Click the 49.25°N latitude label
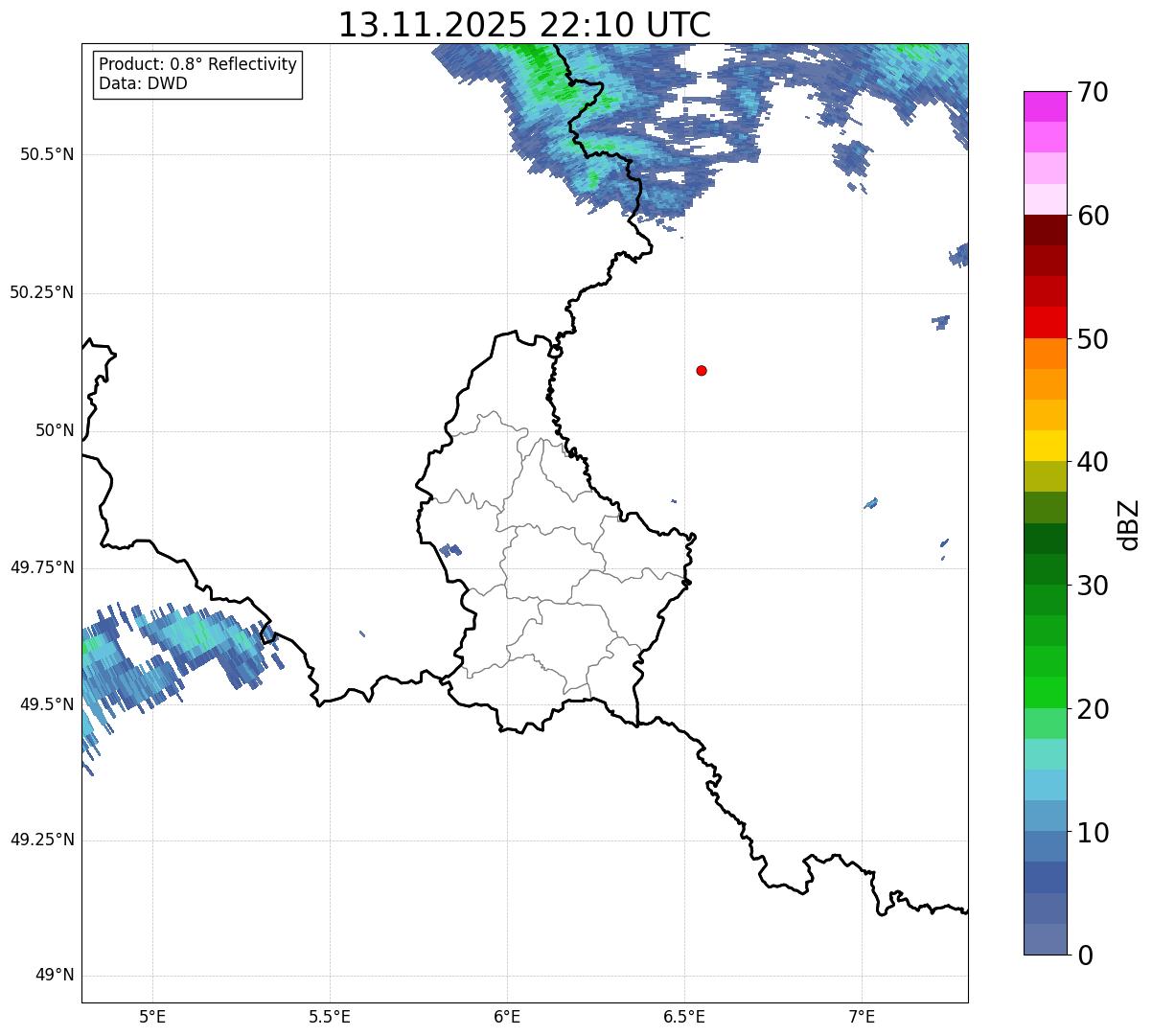 [42, 840]
